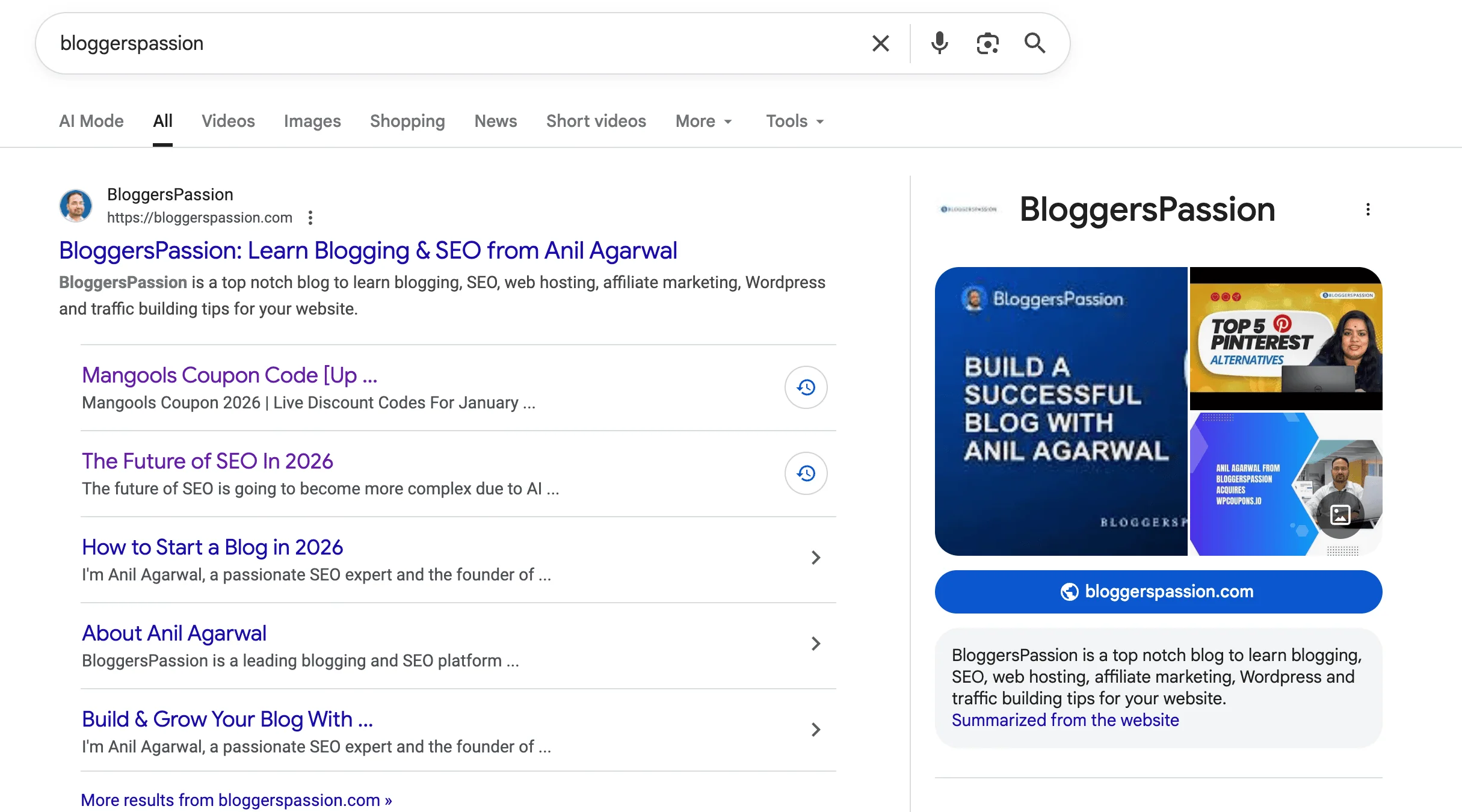Expand the How to Start a Blog sitelink chevron

pyautogui.click(x=816, y=558)
